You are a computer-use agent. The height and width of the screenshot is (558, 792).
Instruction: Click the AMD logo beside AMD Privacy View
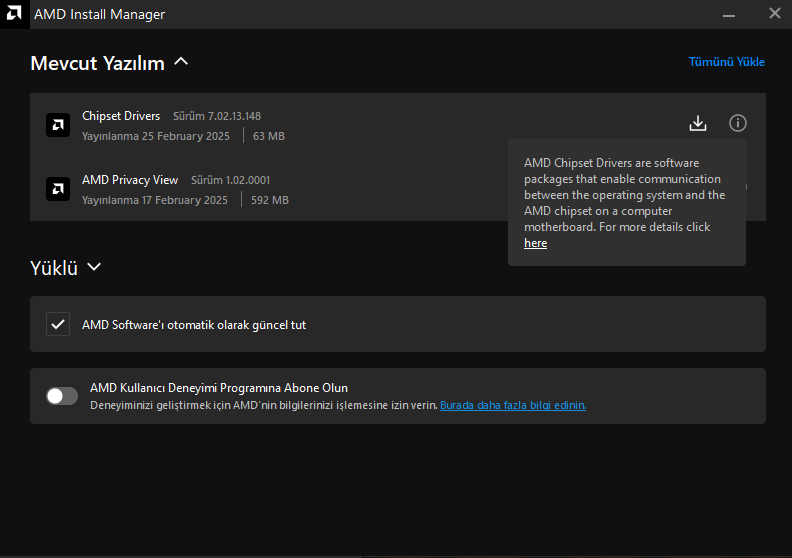(x=58, y=189)
